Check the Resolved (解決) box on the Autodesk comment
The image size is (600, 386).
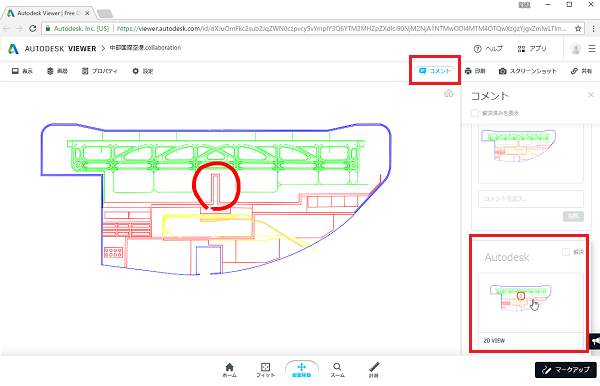[566, 252]
